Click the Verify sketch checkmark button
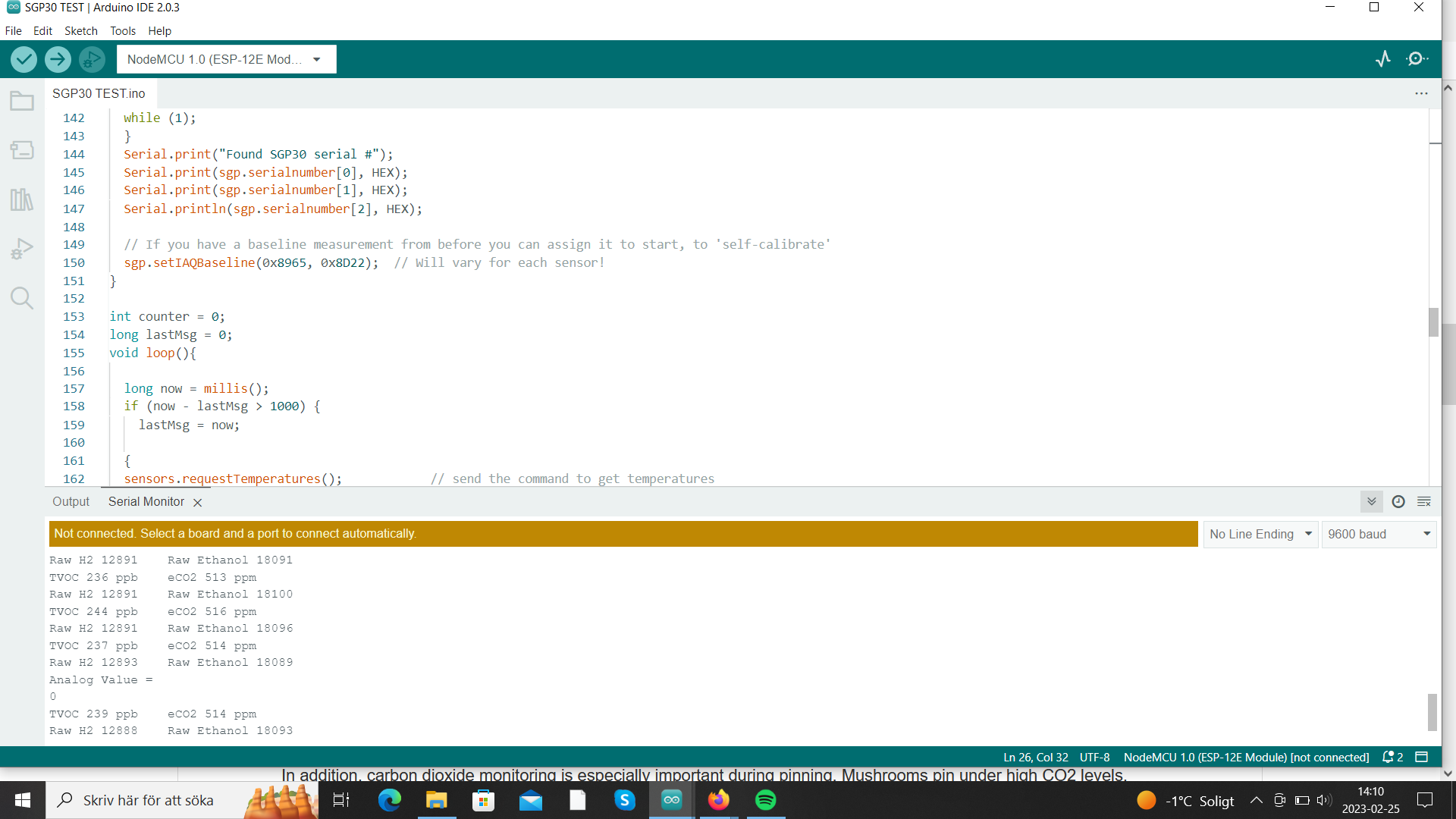This screenshot has height=819, width=1456. coord(24,59)
